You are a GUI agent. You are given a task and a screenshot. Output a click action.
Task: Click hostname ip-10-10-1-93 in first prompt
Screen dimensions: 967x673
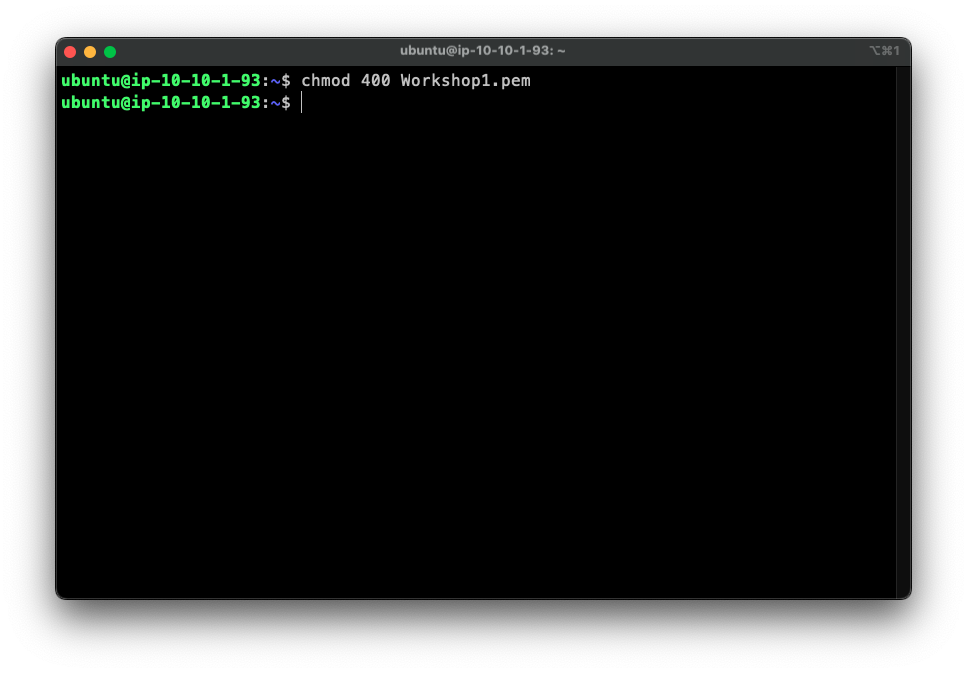(193, 81)
